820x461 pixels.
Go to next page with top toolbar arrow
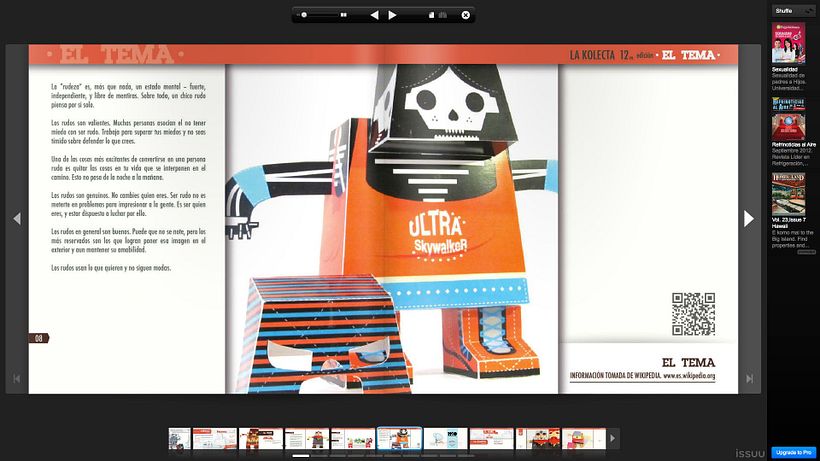point(392,15)
